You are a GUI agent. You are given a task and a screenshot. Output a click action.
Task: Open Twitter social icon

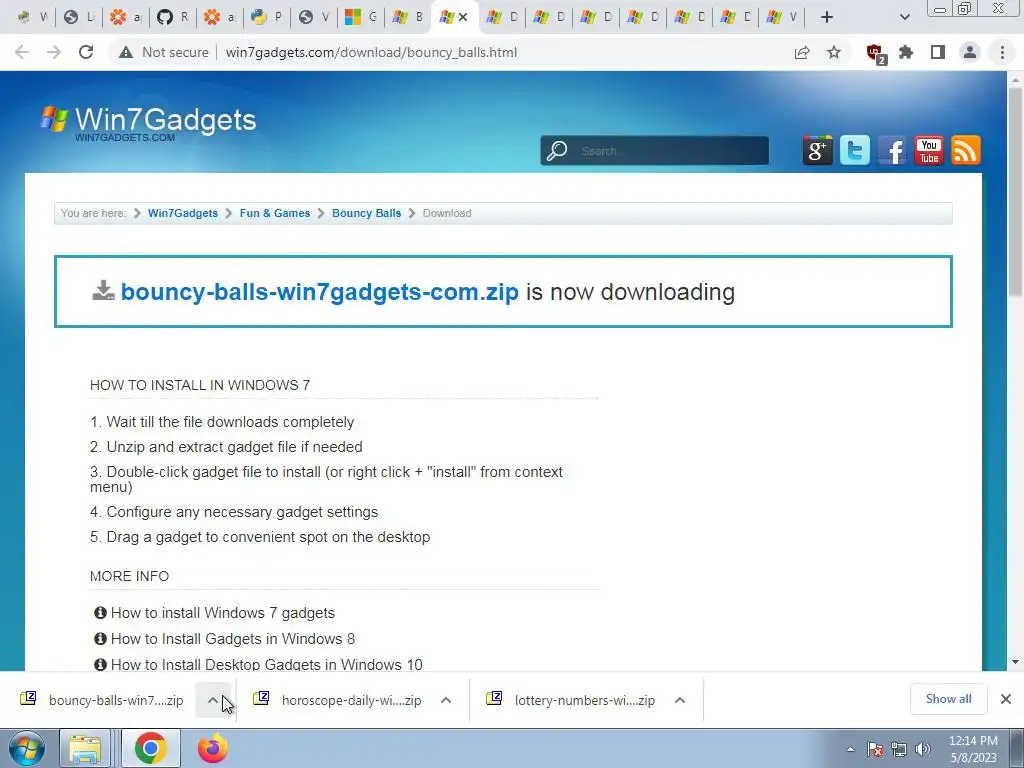tap(855, 150)
